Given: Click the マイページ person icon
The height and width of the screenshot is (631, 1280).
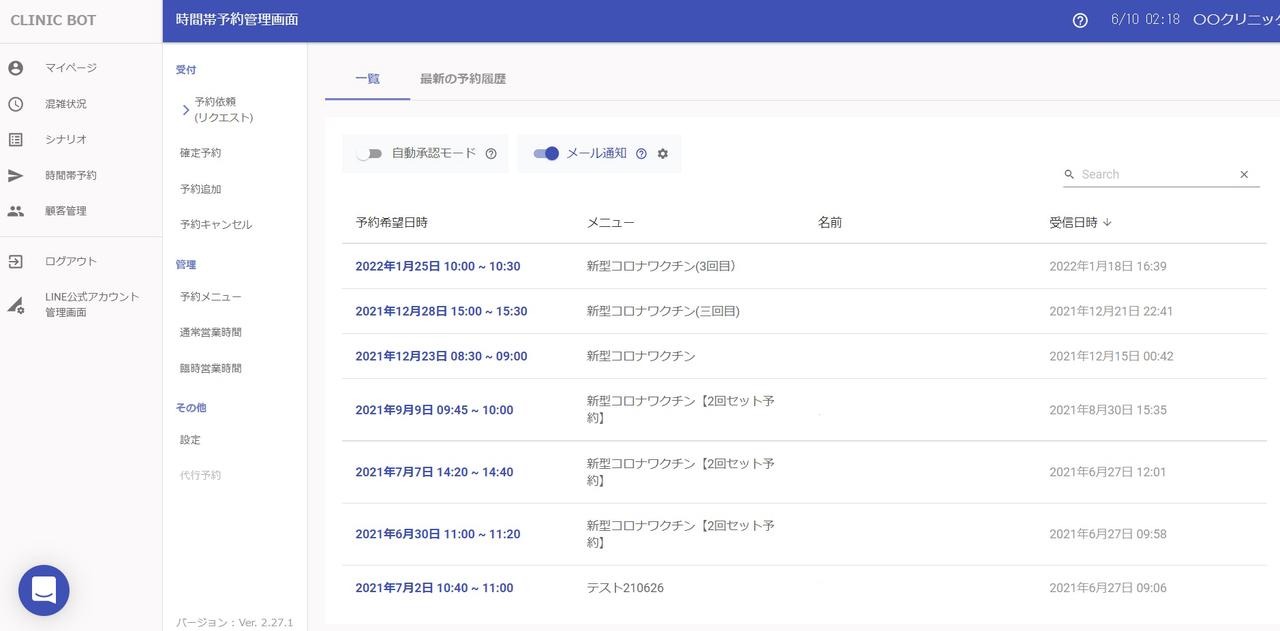Looking at the screenshot, I should (x=15, y=68).
